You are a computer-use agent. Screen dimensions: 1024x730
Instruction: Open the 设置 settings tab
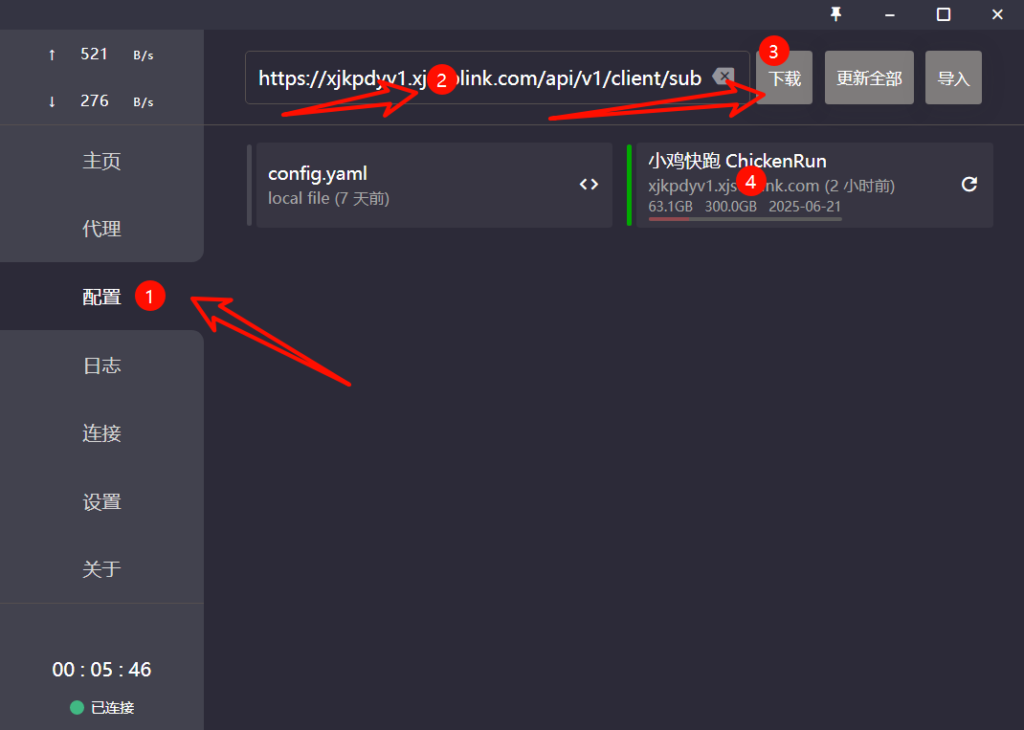pyautogui.click(x=101, y=501)
